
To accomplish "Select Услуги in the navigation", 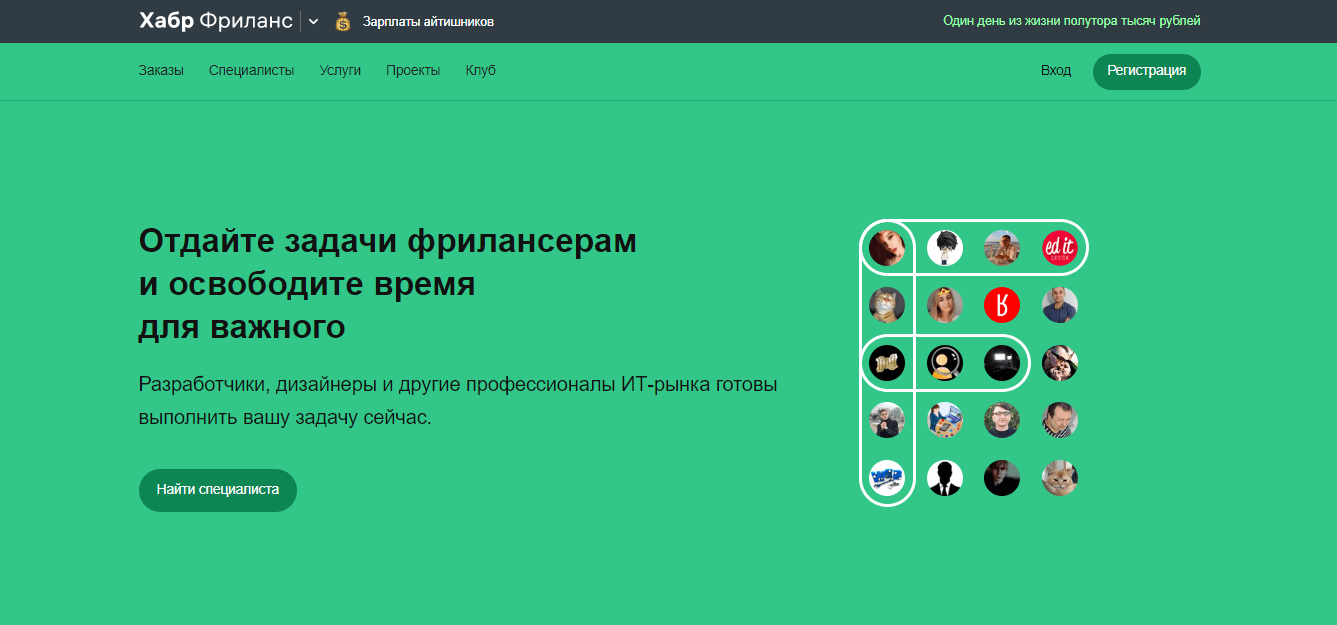I will (x=340, y=70).
